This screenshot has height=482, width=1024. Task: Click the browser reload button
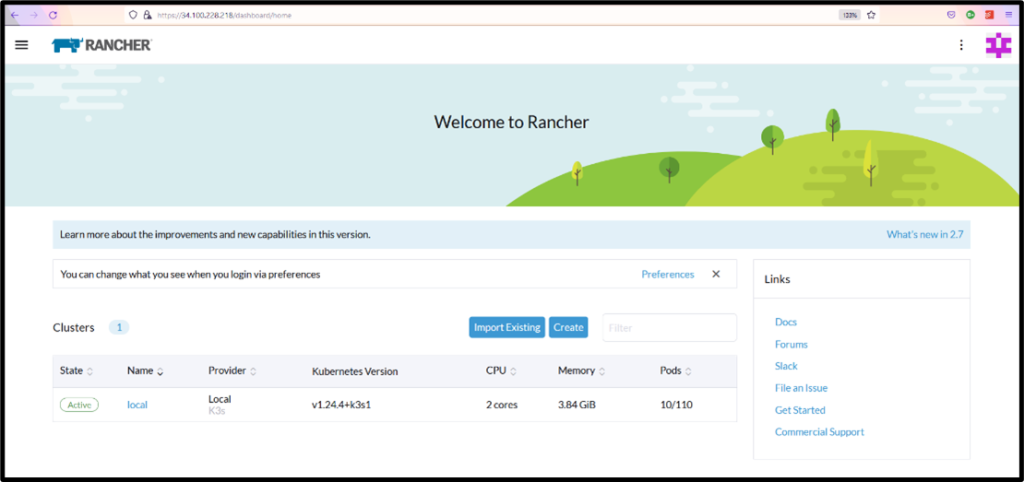coord(53,15)
